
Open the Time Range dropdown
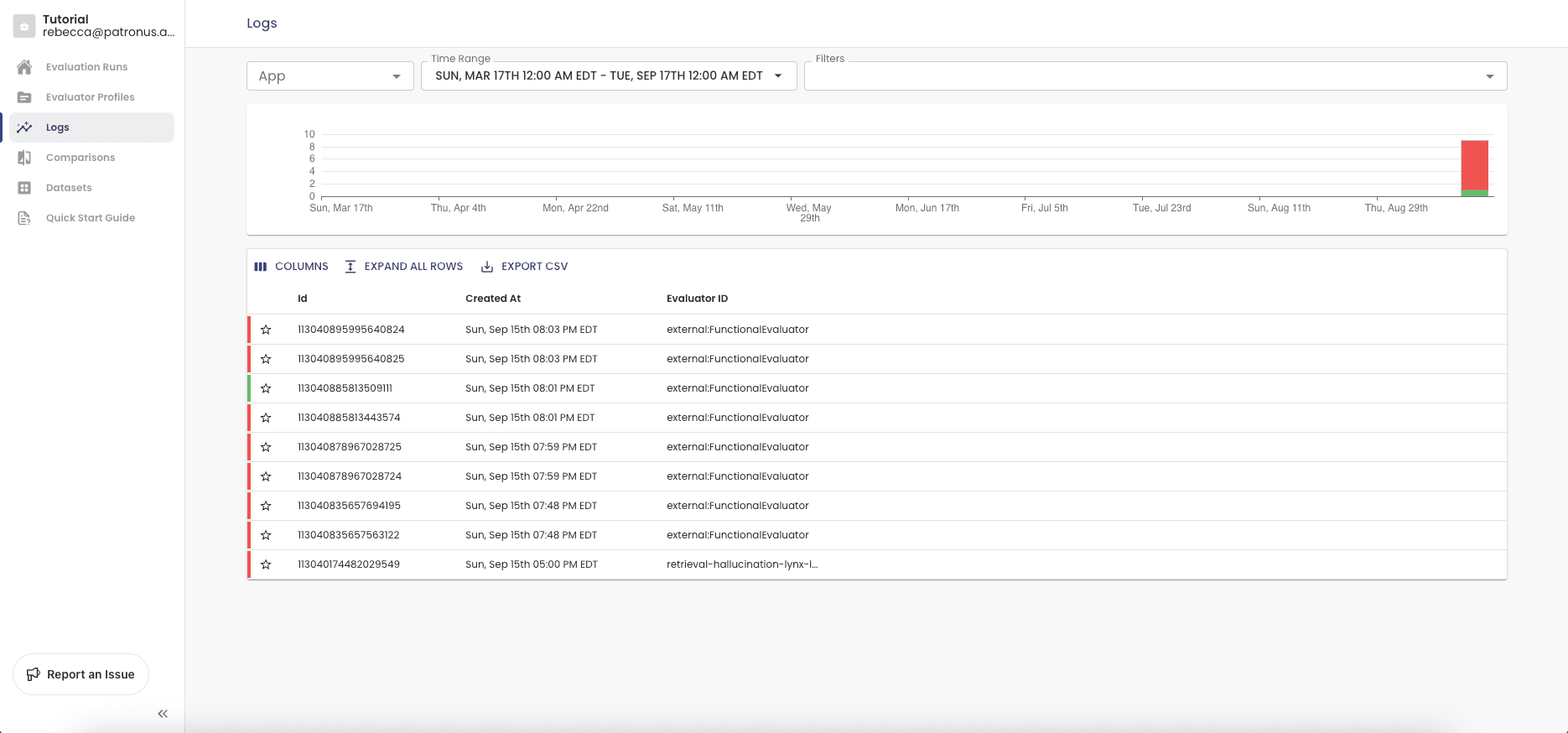tap(609, 76)
